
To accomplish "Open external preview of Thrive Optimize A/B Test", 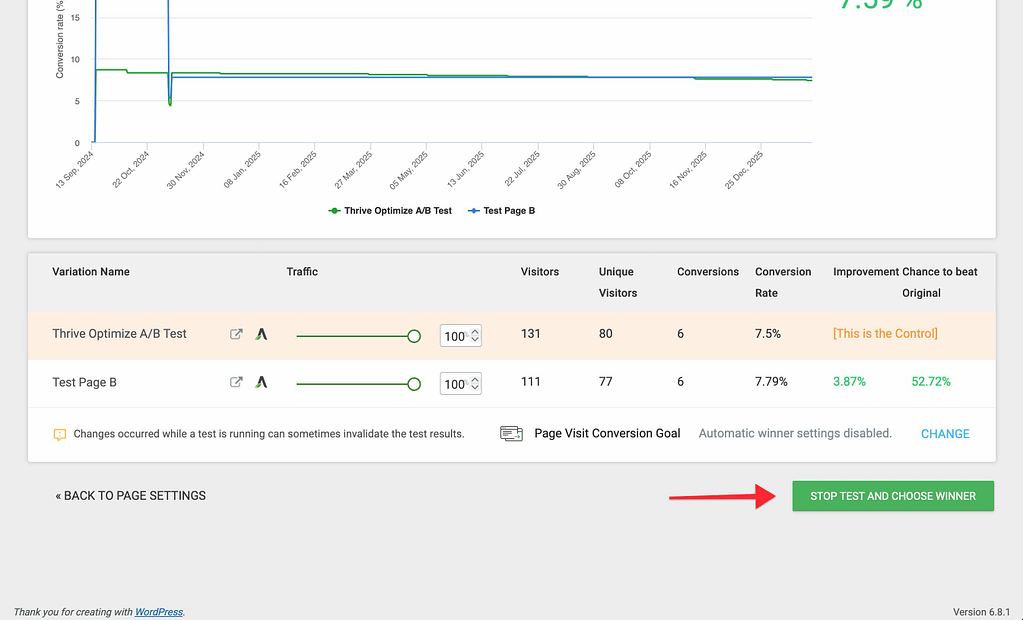I will pos(236,334).
